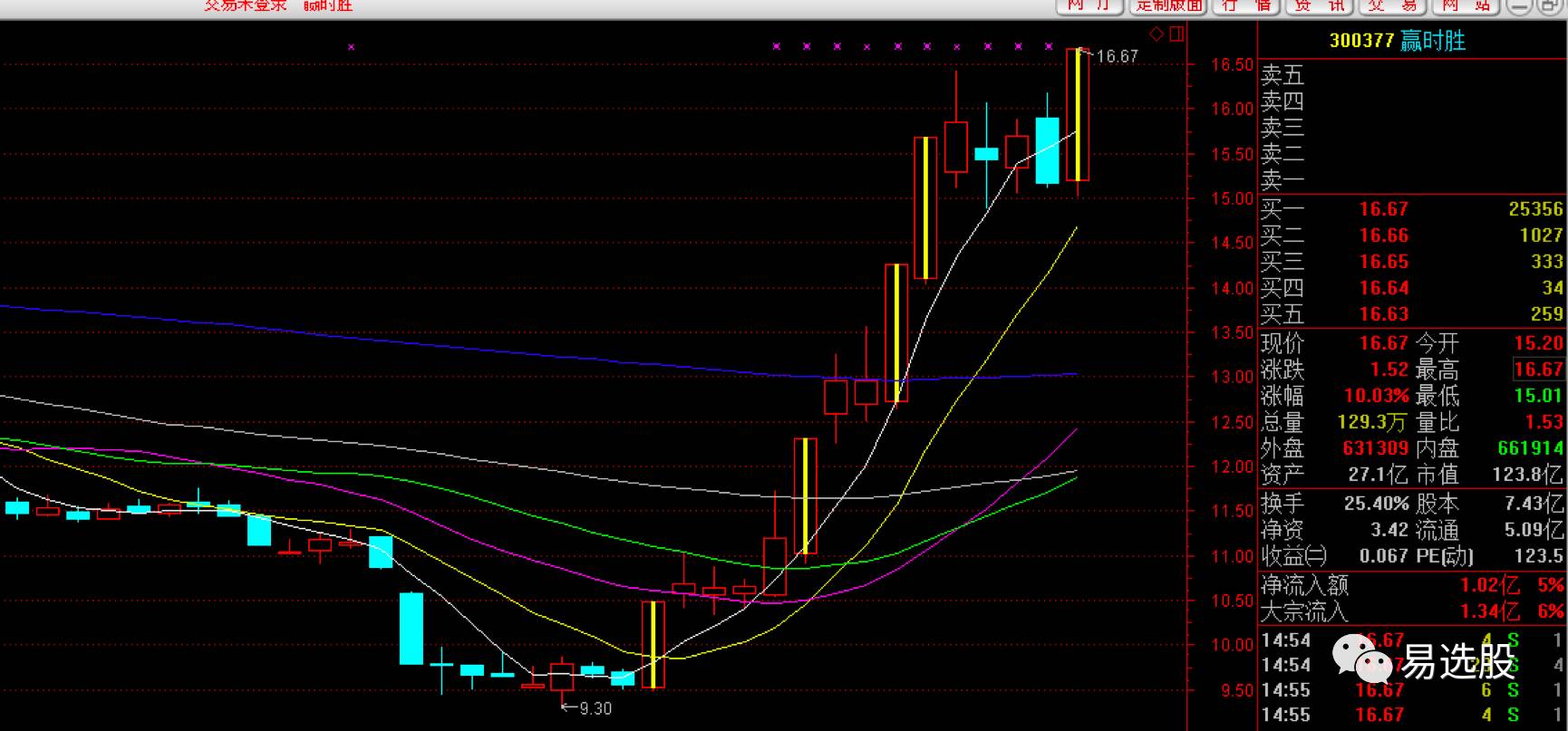This screenshot has height=731, width=1568.
Task: Click 资产 value 27.1亿
Action: click(1378, 475)
